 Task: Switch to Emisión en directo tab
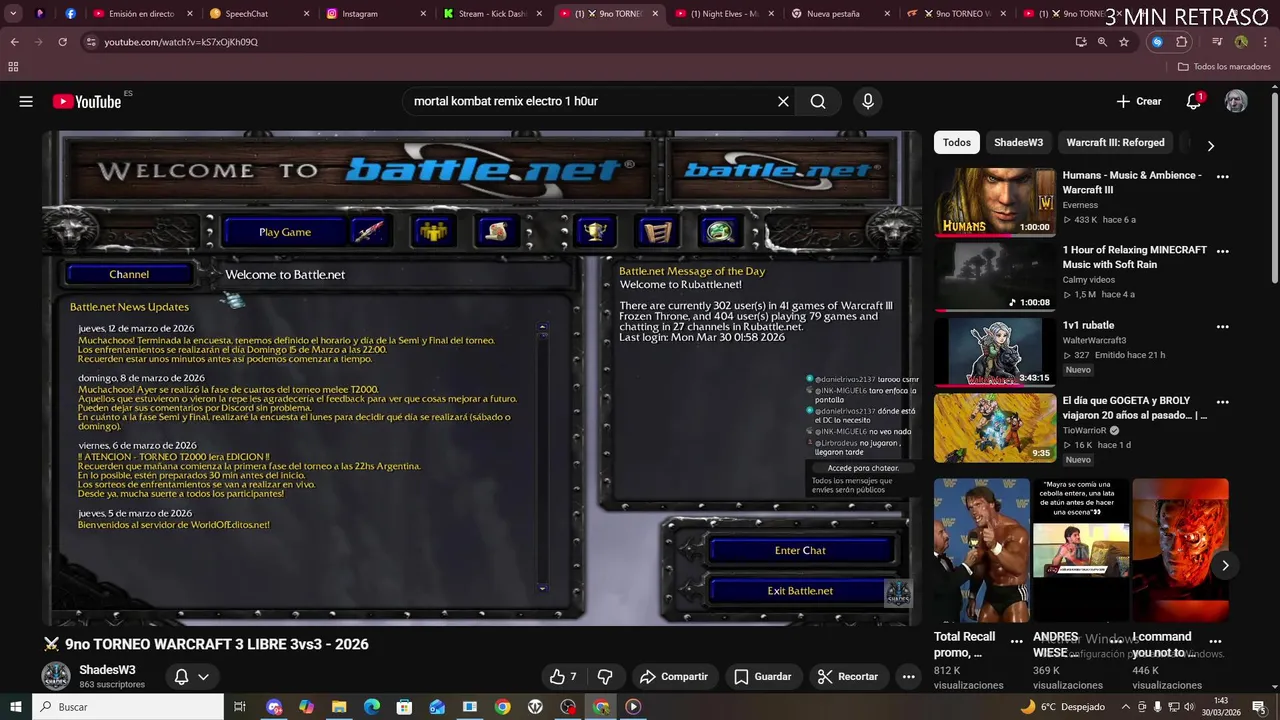point(140,14)
